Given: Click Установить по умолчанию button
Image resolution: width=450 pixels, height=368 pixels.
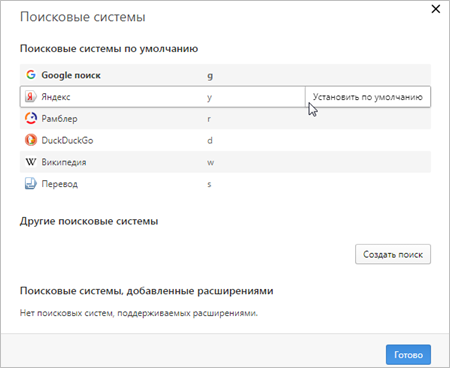Looking at the screenshot, I should tap(368, 97).
